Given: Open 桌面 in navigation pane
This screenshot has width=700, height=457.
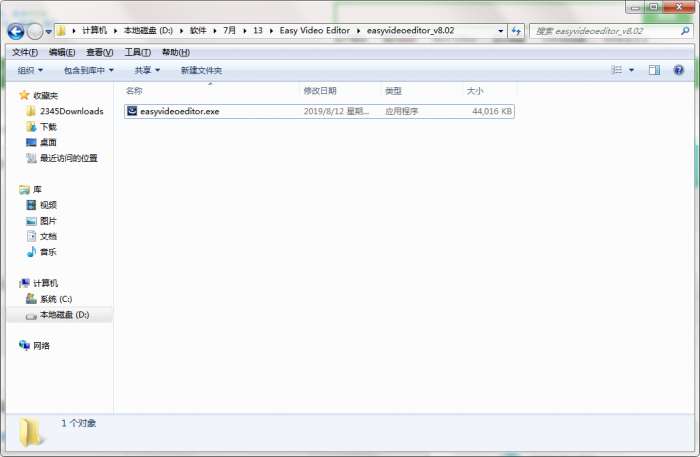Looking at the screenshot, I should 48,142.
